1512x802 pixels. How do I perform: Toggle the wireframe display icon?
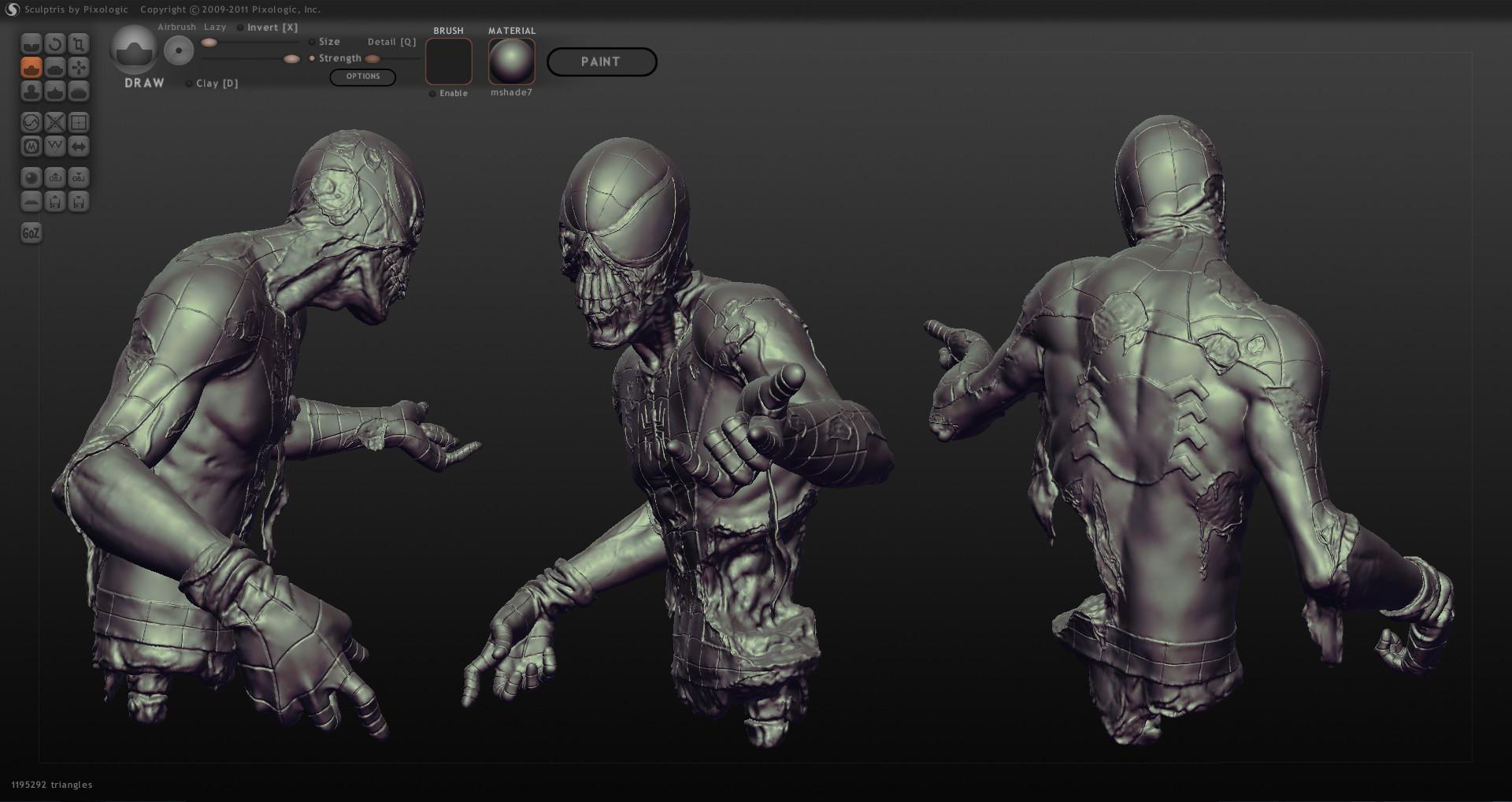point(77,122)
